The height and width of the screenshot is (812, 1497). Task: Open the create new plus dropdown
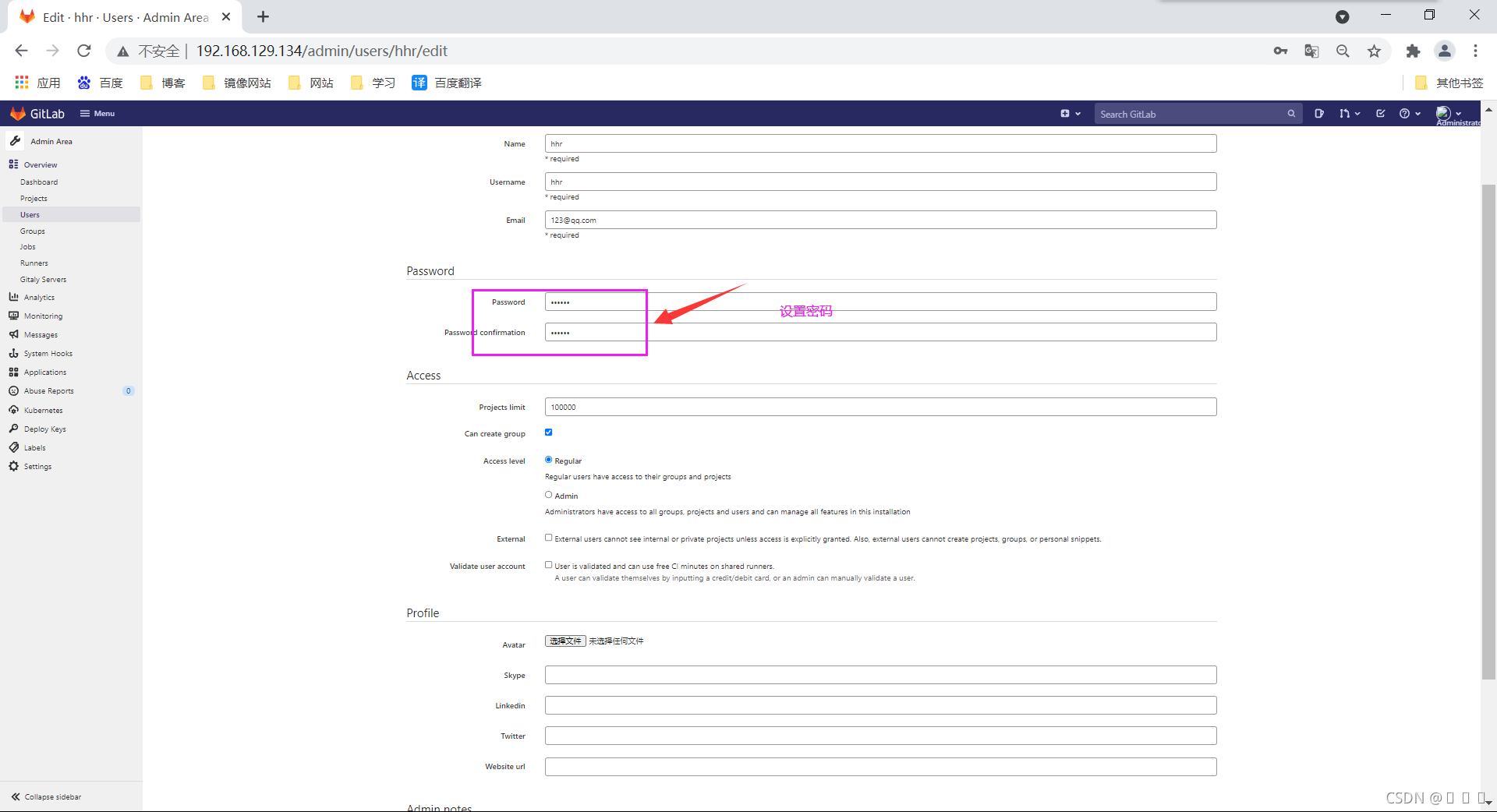(x=1071, y=114)
